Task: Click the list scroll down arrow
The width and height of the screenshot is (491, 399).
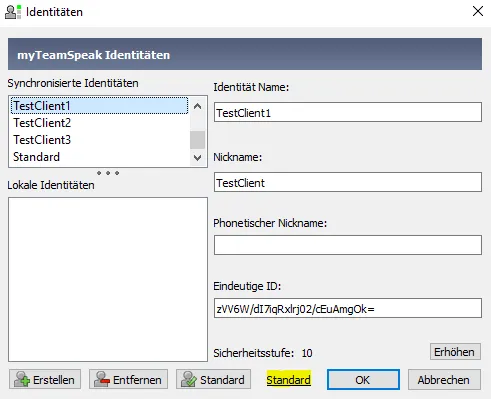Action: coord(197,158)
